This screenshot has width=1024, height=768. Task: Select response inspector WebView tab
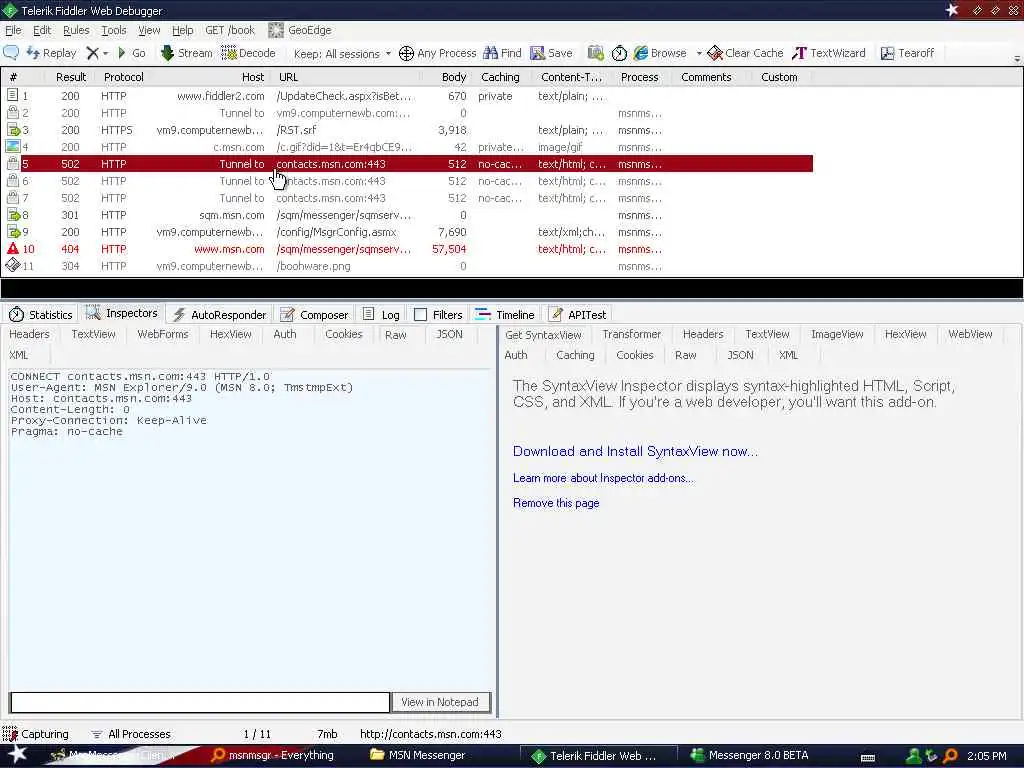(x=970, y=334)
